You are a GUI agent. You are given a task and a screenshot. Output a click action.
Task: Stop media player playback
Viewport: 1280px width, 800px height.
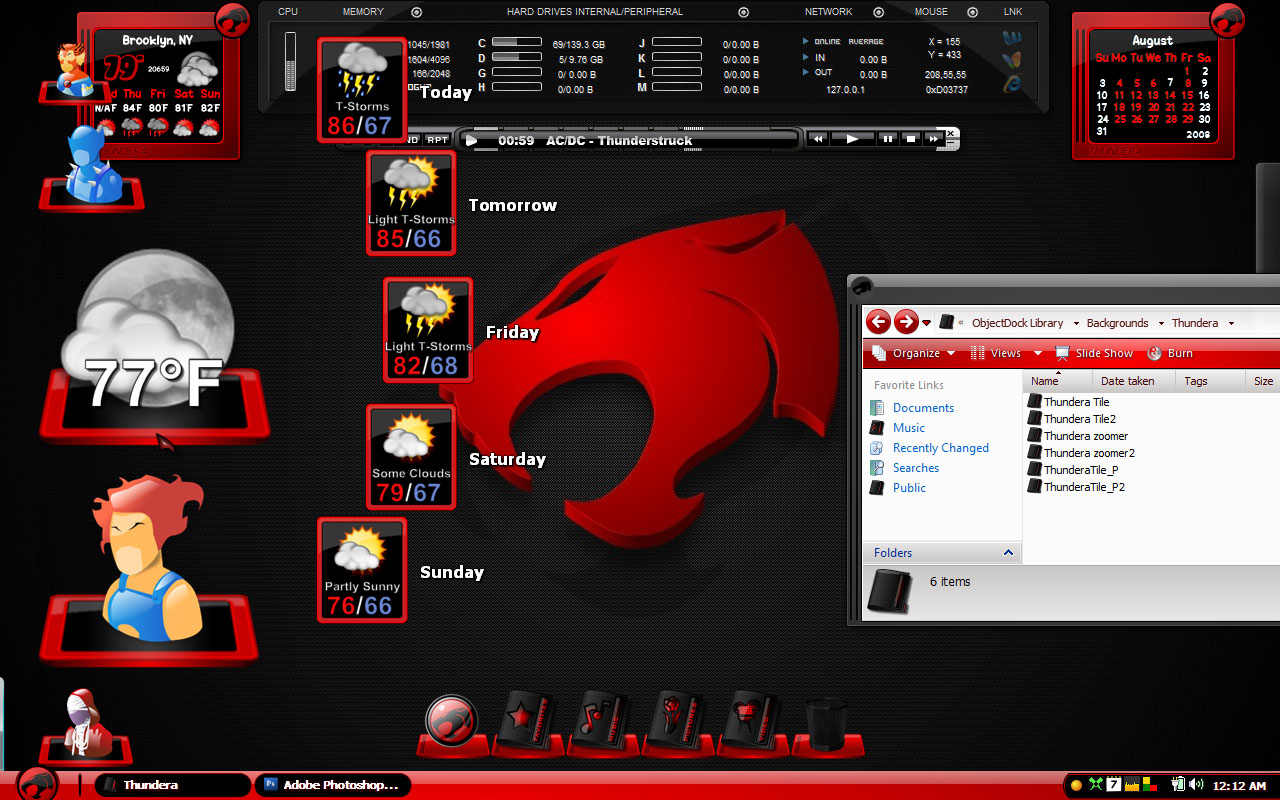point(911,139)
